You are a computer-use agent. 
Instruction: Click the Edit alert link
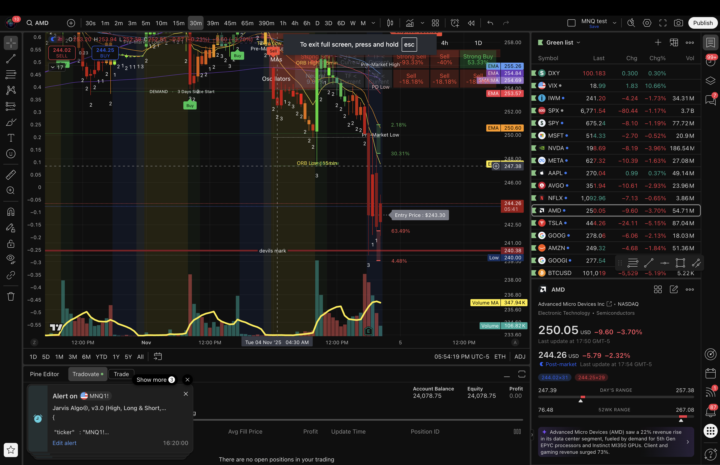pos(64,442)
